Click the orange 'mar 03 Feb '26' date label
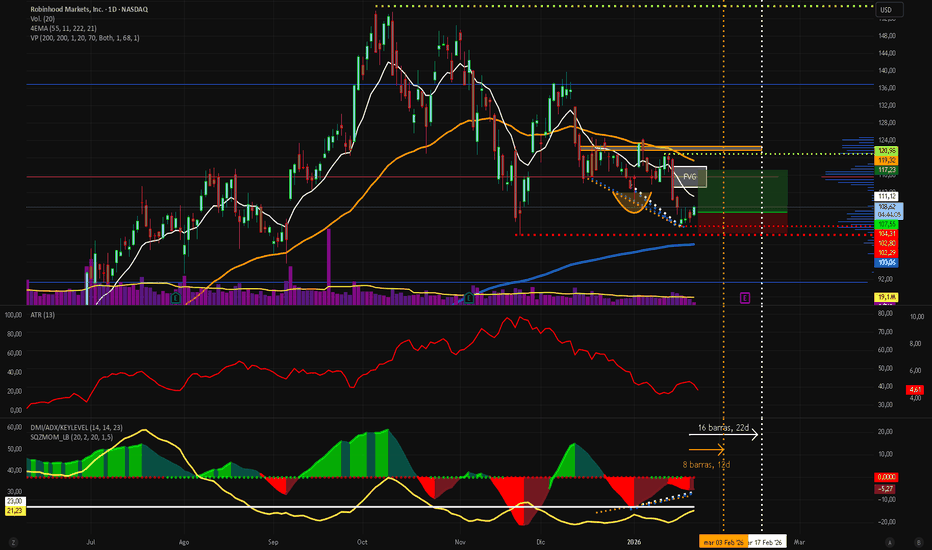 (x=723, y=541)
